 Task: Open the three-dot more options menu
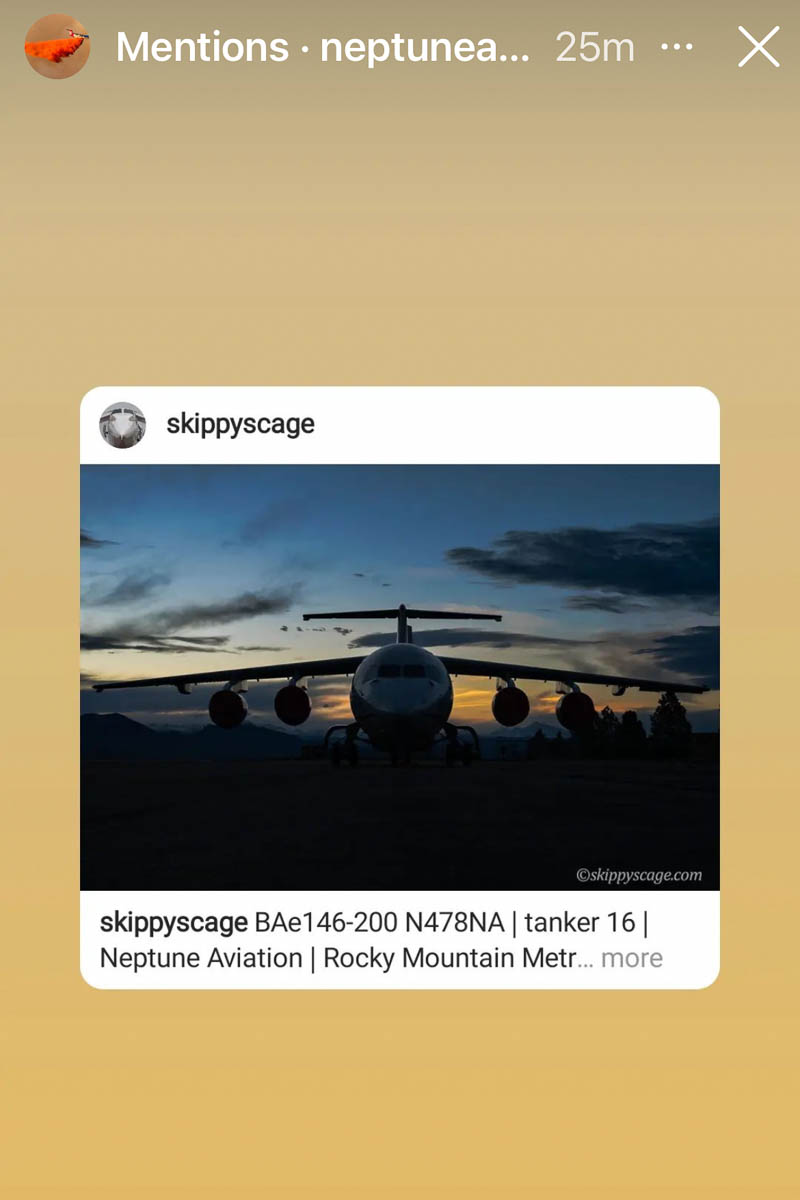pyautogui.click(x=678, y=47)
